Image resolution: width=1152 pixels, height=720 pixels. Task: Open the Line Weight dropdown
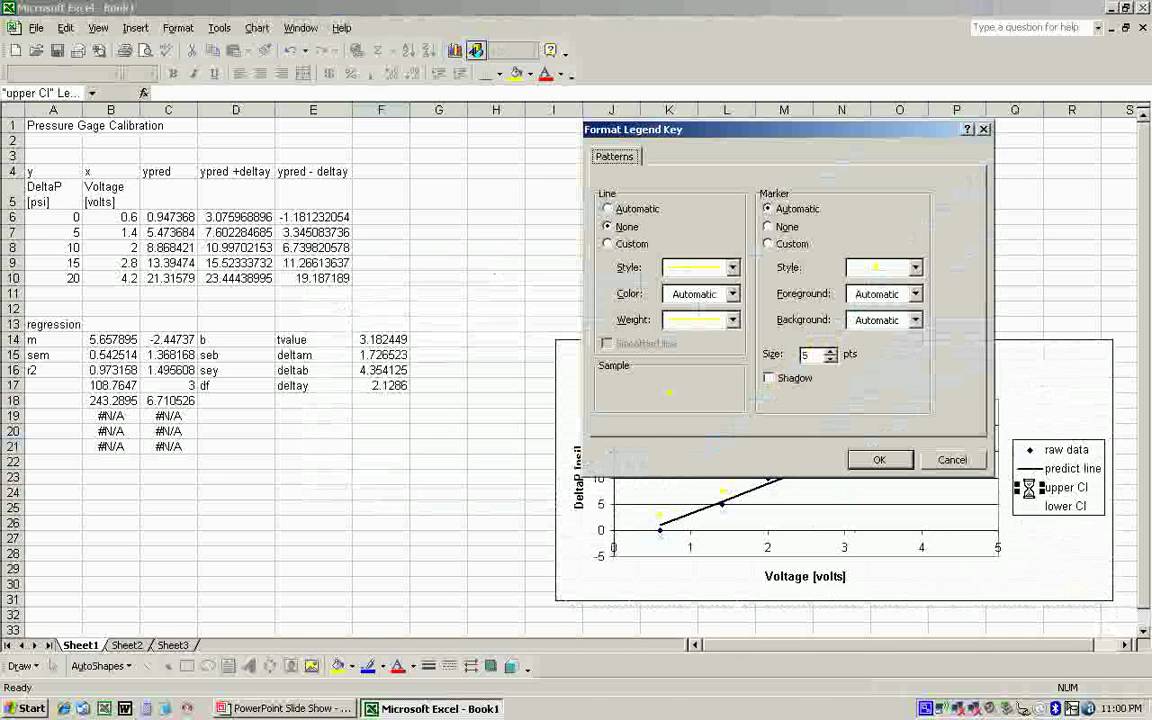732,320
